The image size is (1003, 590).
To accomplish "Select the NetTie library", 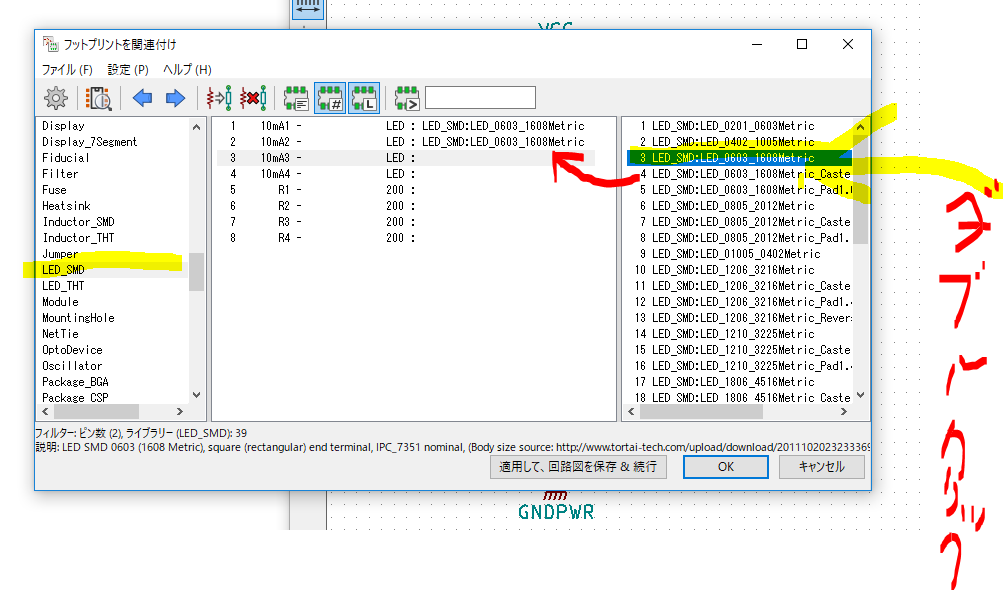I will coord(60,333).
